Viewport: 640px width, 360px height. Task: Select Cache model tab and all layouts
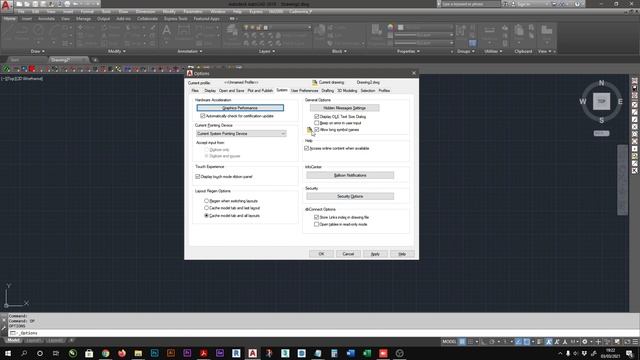(206, 215)
